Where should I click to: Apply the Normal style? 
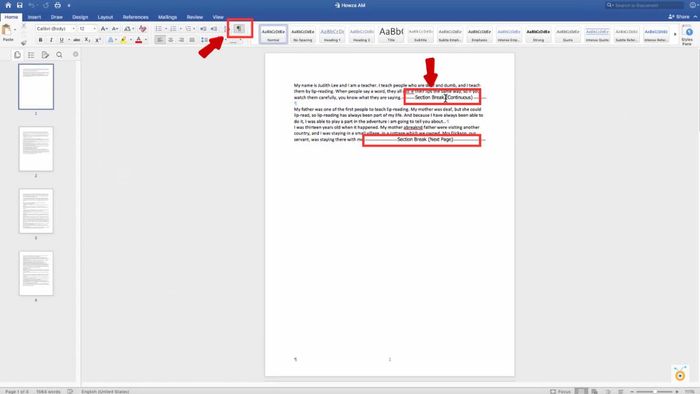[x=273, y=34]
